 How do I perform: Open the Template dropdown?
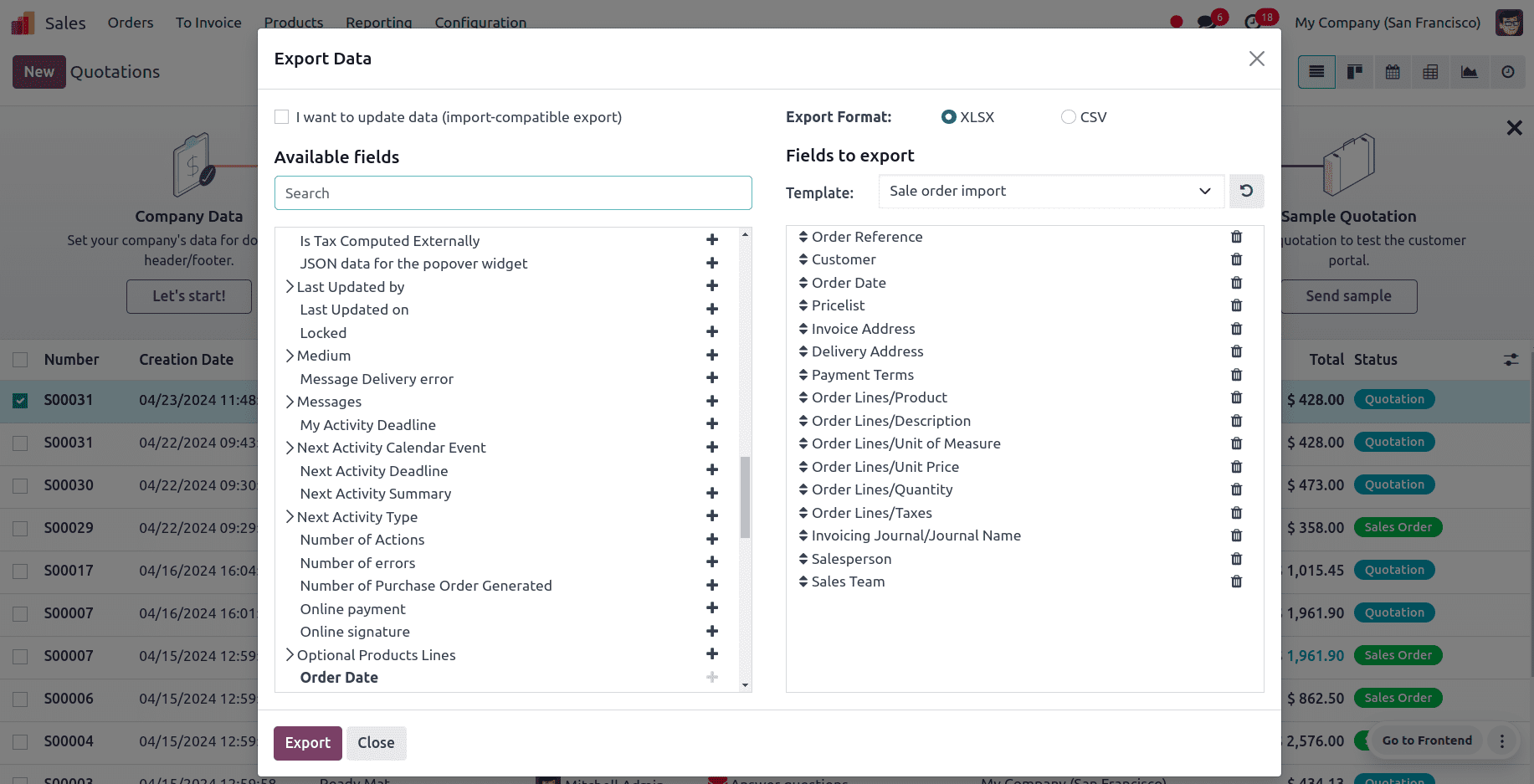(x=1051, y=191)
